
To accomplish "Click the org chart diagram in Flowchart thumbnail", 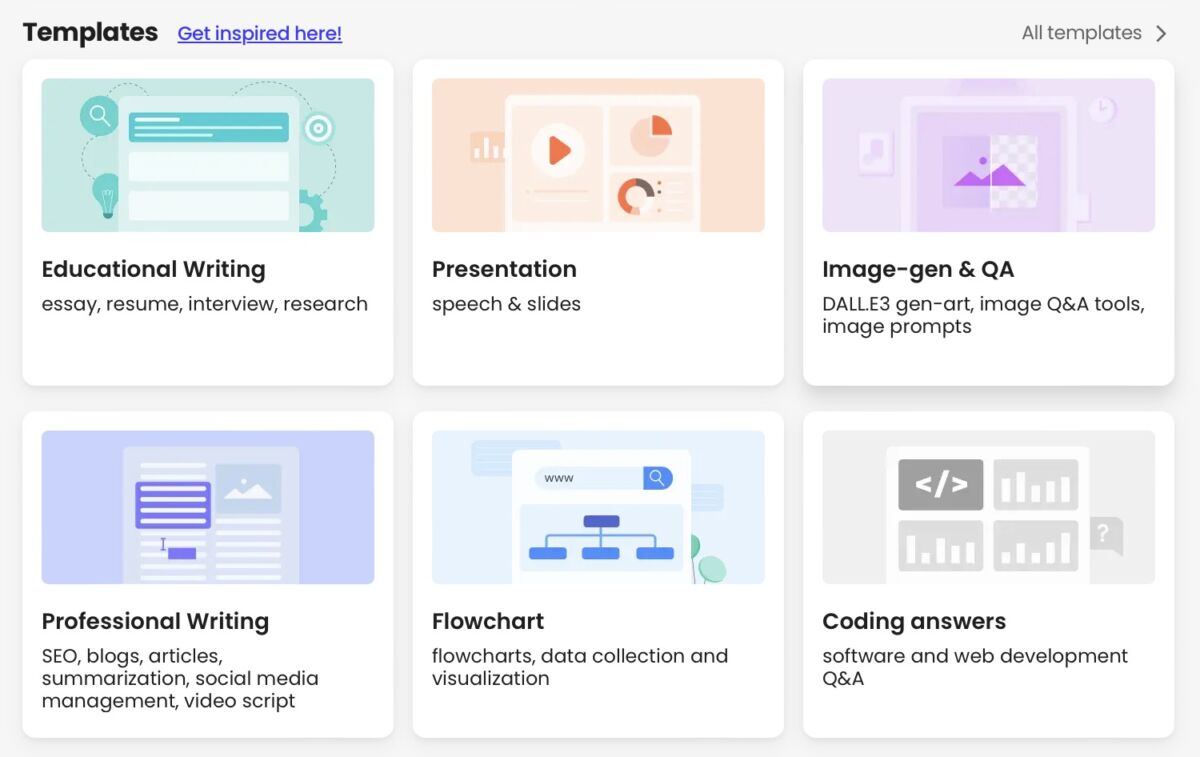I will click(x=600, y=537).
